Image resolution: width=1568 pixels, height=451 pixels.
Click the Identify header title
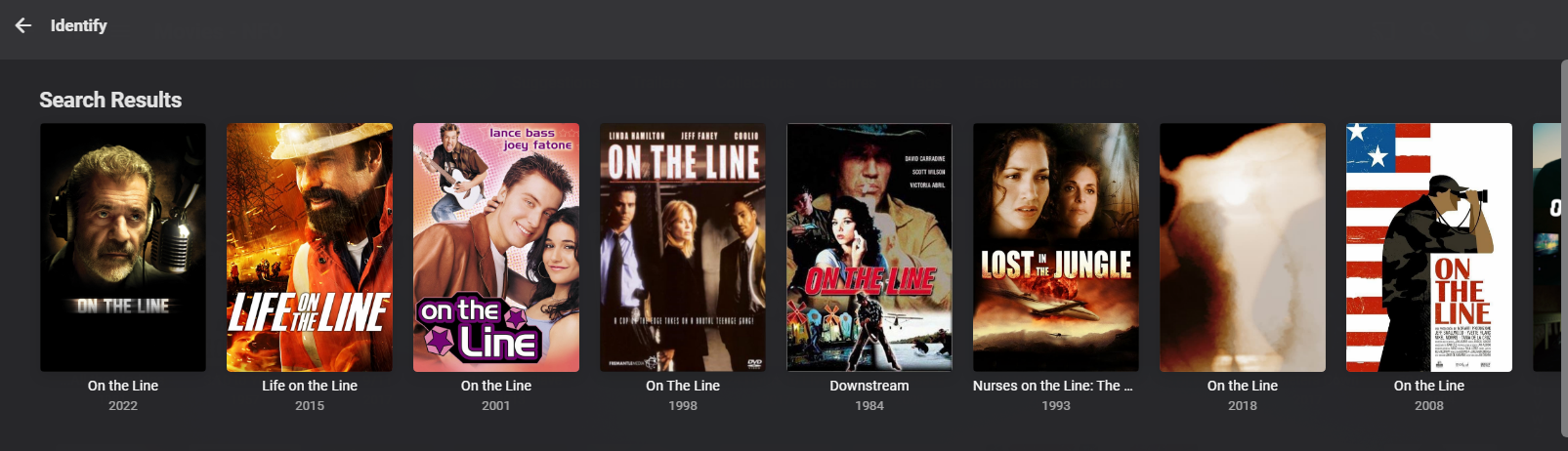click(79, 25)
